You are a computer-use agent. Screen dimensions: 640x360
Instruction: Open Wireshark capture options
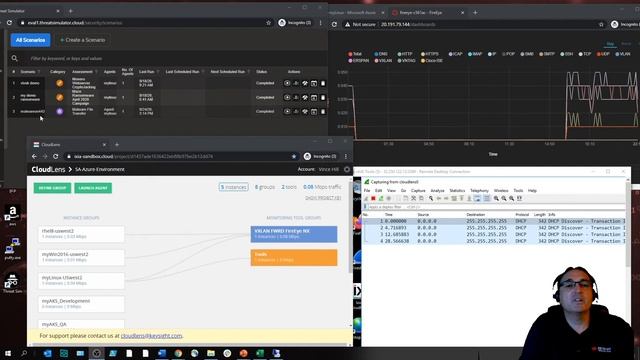389,198
